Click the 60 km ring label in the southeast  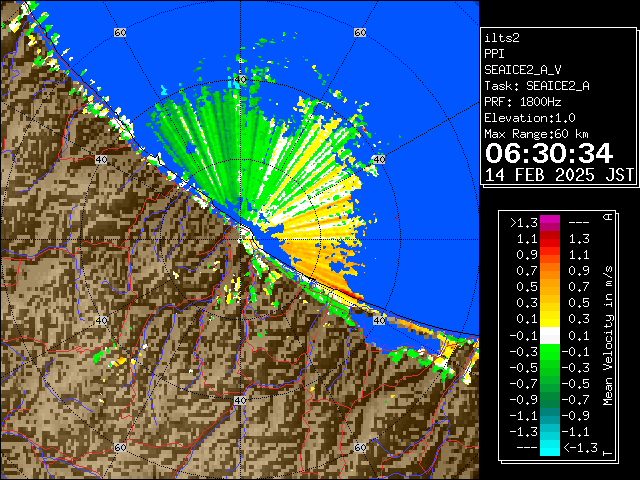(360, 447)
